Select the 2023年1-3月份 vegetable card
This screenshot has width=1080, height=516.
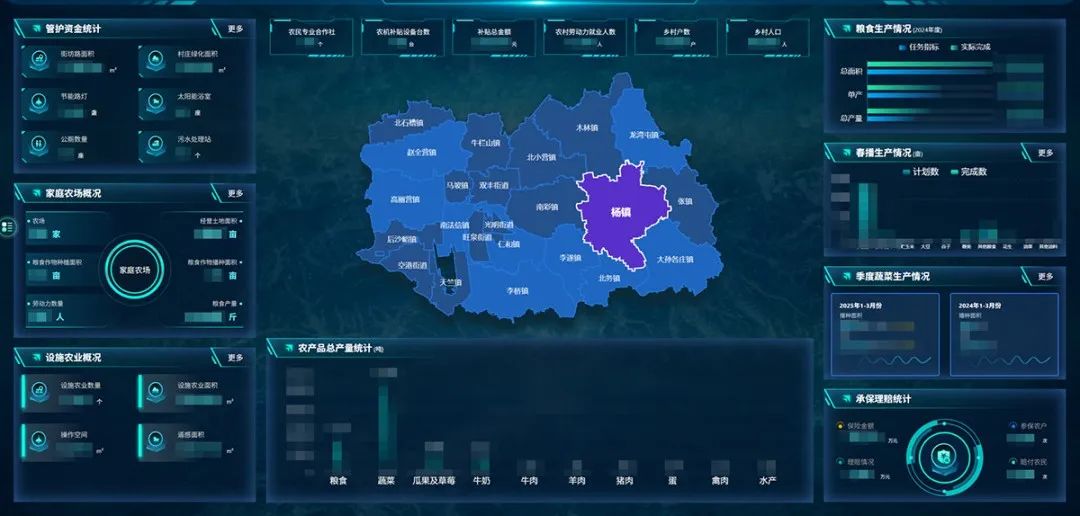[885, 334]
